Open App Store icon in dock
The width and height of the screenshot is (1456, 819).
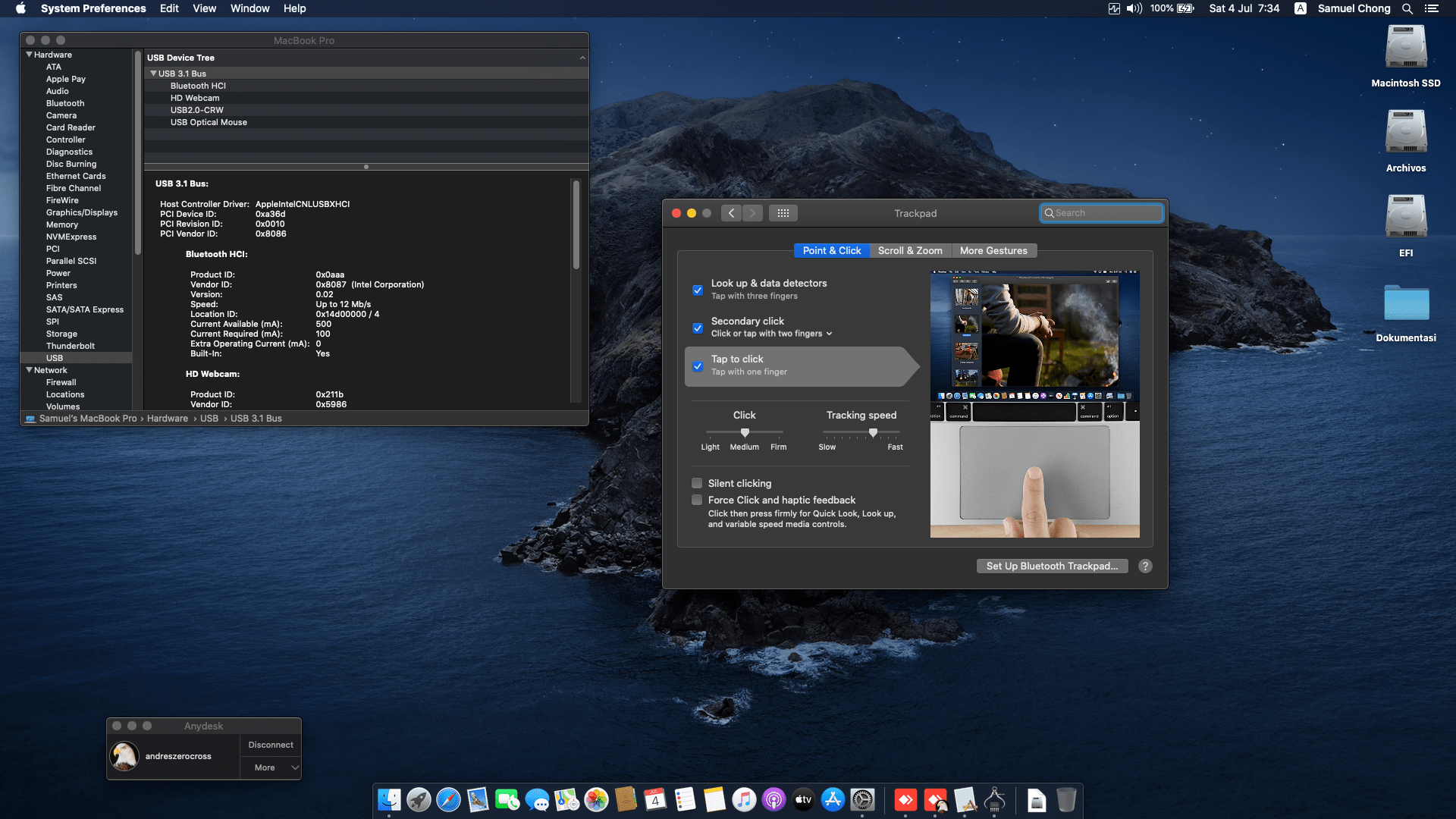pyautogui.click(x=833, y=800)
